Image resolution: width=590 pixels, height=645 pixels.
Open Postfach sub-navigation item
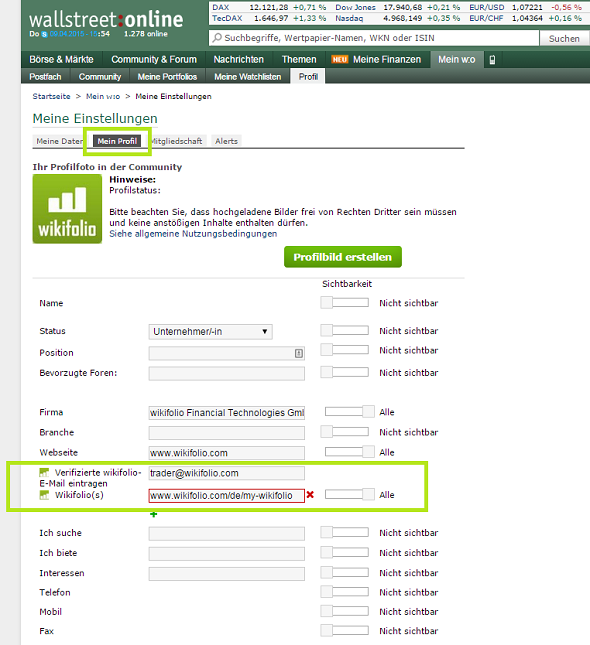pos(45,77)
